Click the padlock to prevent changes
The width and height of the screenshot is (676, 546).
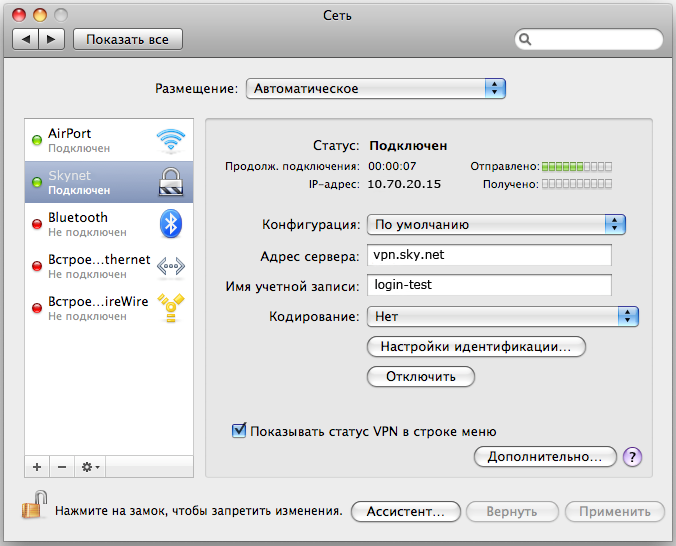point(34,505)
